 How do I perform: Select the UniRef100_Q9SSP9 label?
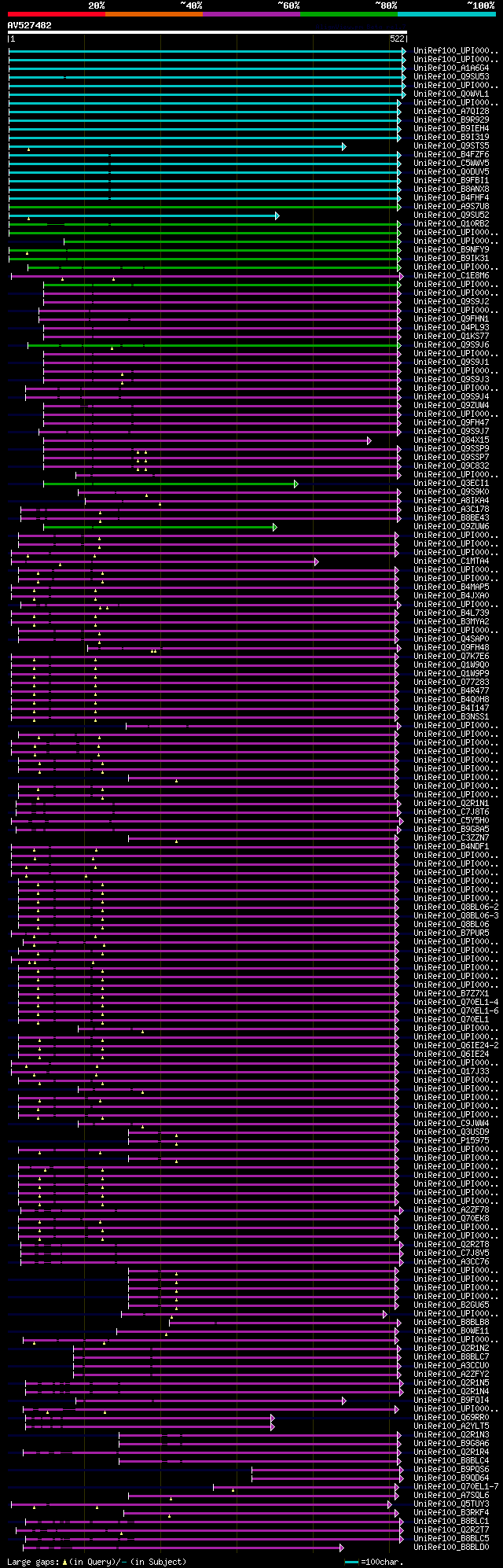click(x=451, y=448)
